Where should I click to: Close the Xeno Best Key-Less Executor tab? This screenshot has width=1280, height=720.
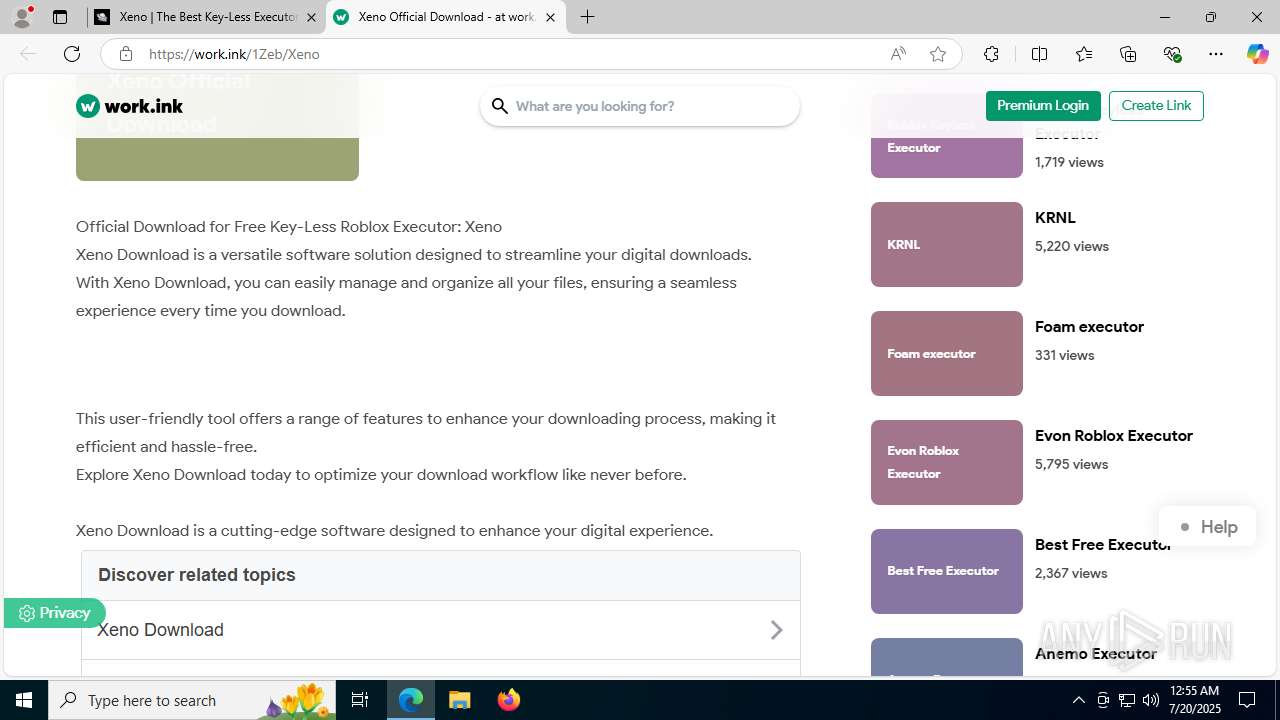pyautogui.click(x=311, y=17)
